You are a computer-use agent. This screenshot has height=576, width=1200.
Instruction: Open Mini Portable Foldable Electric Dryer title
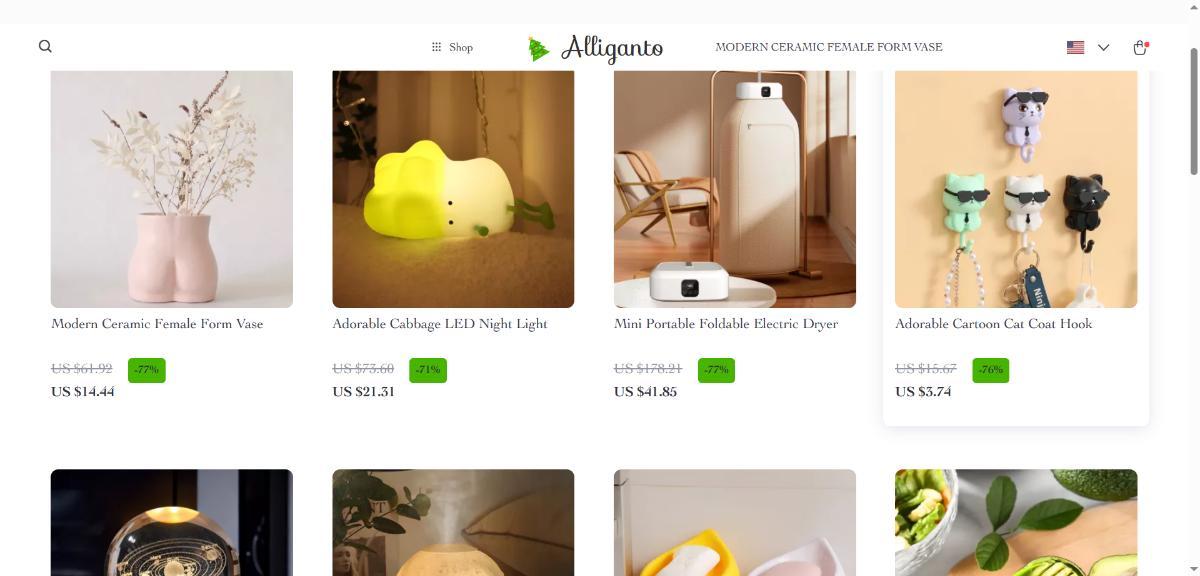726,324
